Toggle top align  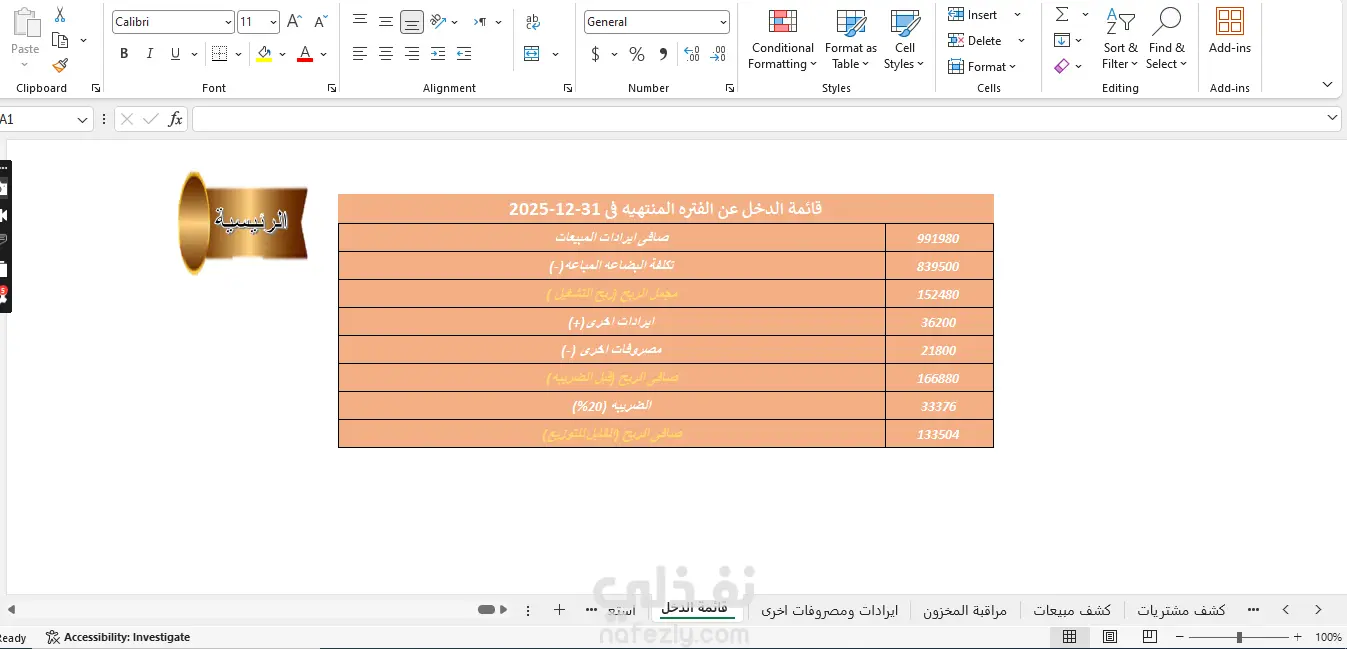(x=360, y=21)
